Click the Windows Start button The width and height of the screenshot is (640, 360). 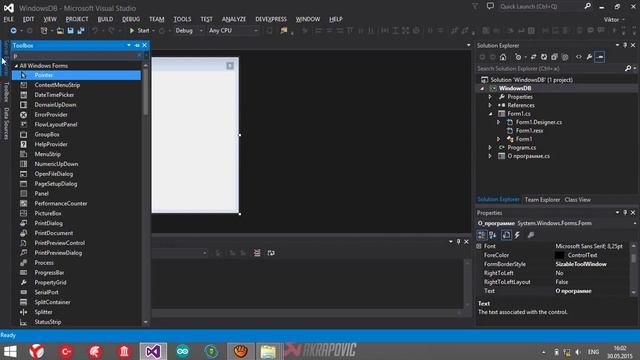10,351
